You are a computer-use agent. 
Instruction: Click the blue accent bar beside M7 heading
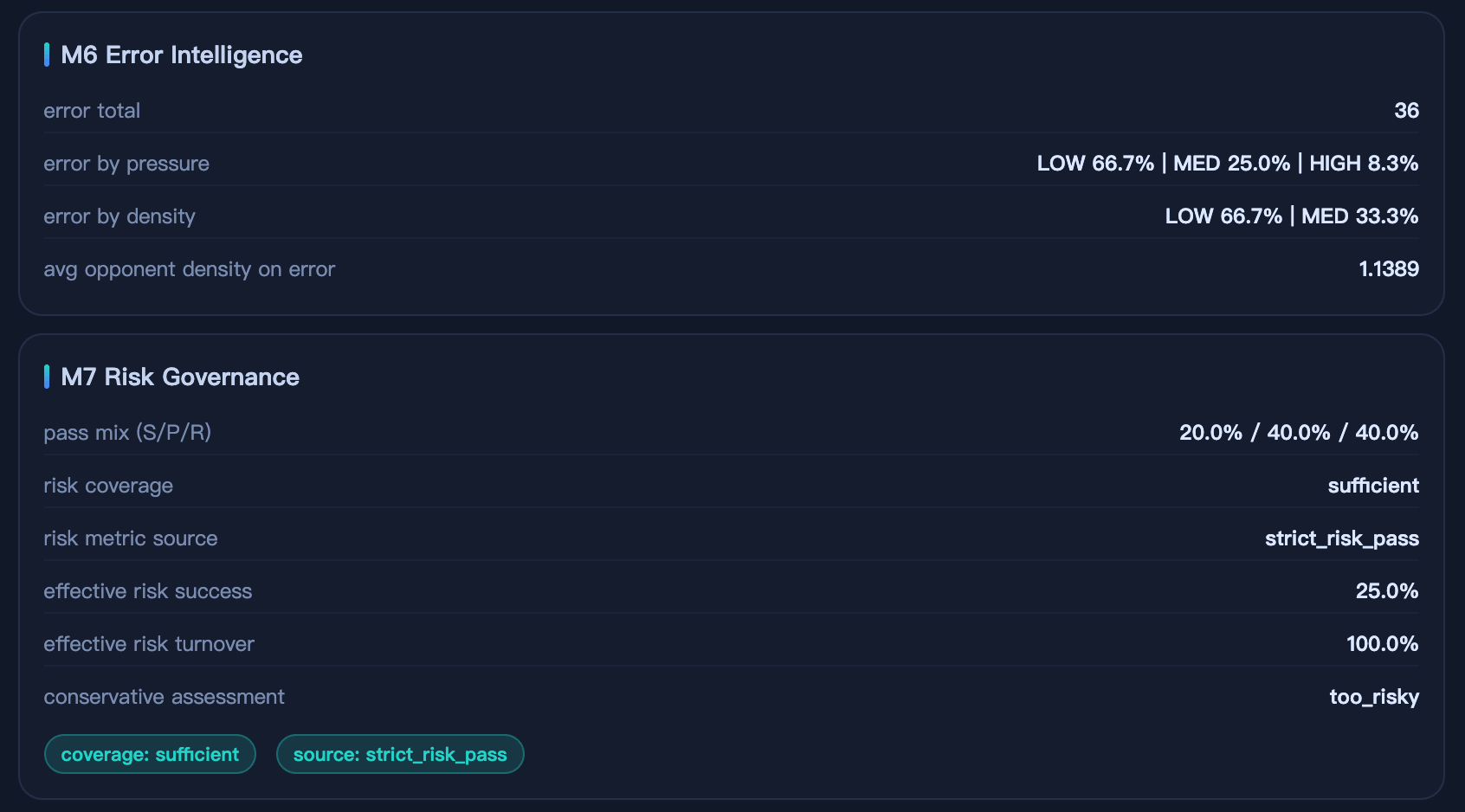(x=47, y=377)
